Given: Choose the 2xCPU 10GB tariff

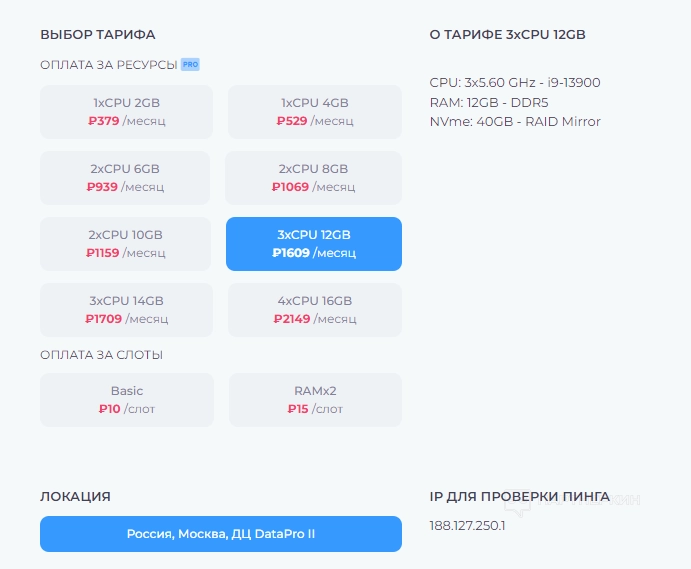Looking at the screenshot, I should pos(125,244).
